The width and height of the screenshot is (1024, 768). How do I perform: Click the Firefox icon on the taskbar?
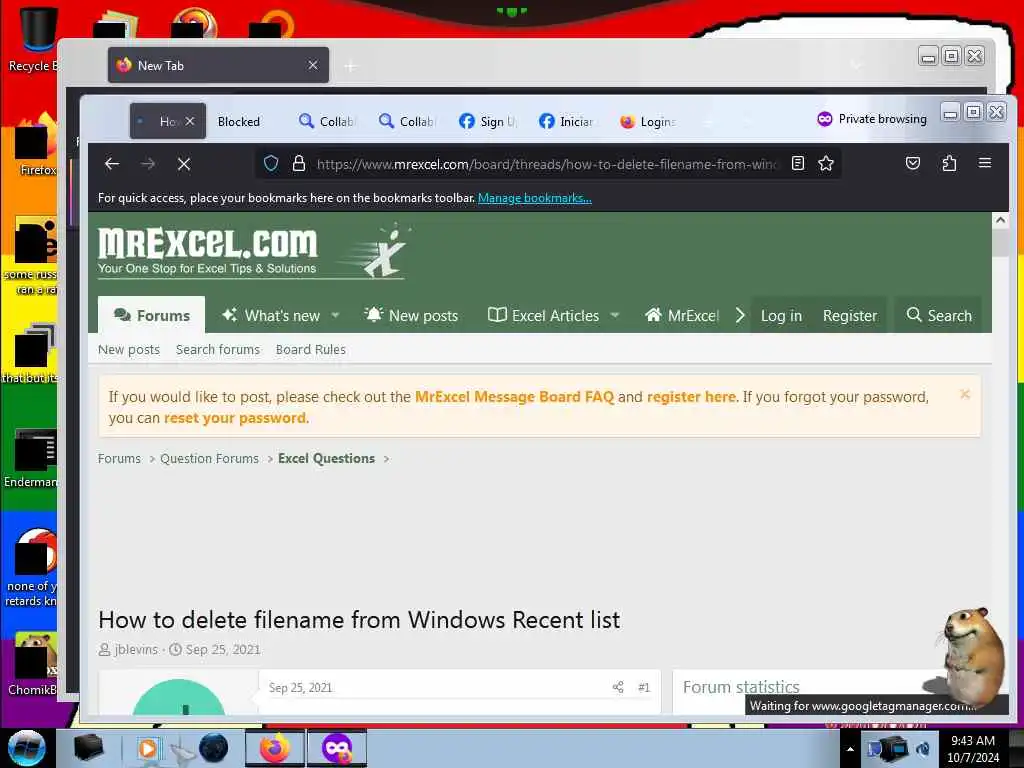click(x=275, y=748)
